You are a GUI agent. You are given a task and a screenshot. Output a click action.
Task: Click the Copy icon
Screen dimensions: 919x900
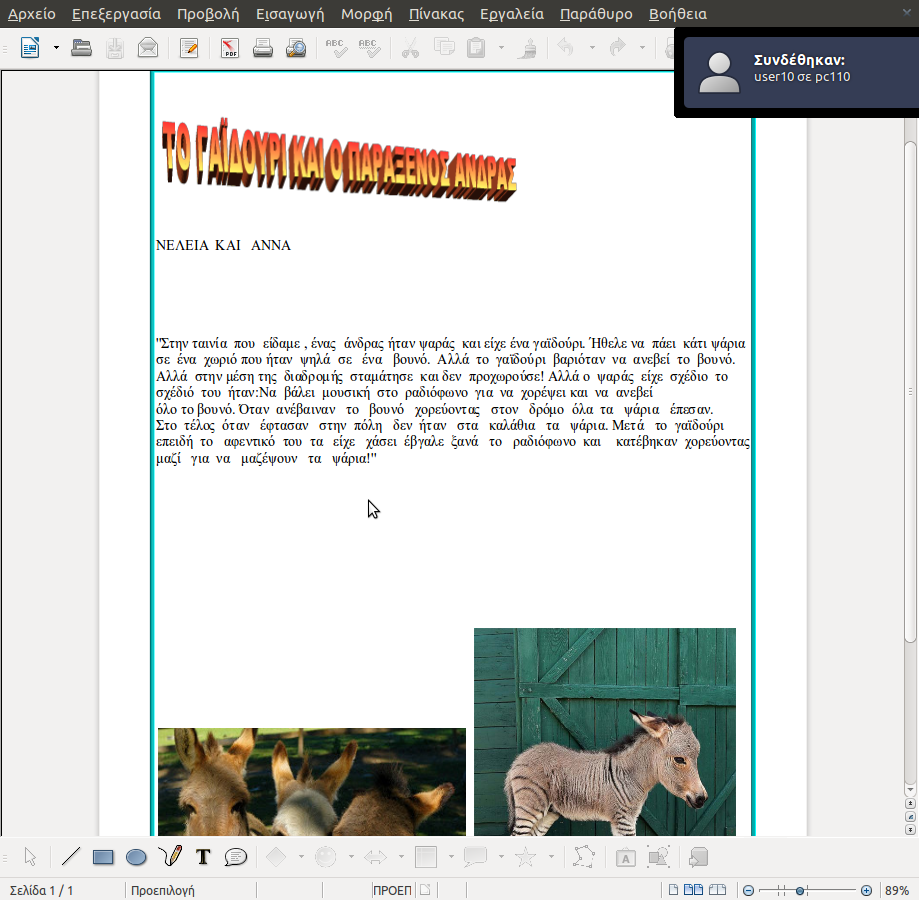[444, 47]
